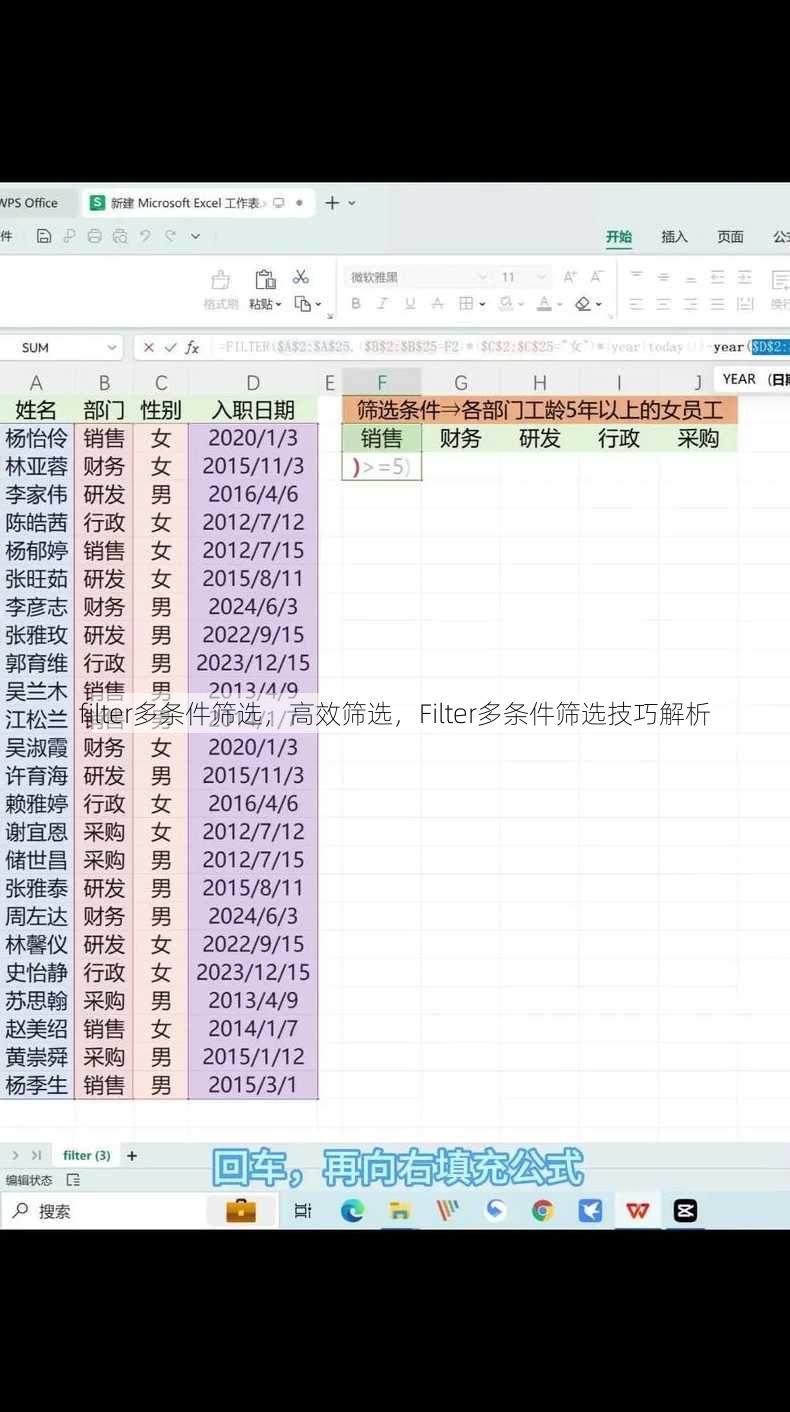Expand the new tab options chevron
Screen dimensions: 790x1412
click(x=352, y=203)
